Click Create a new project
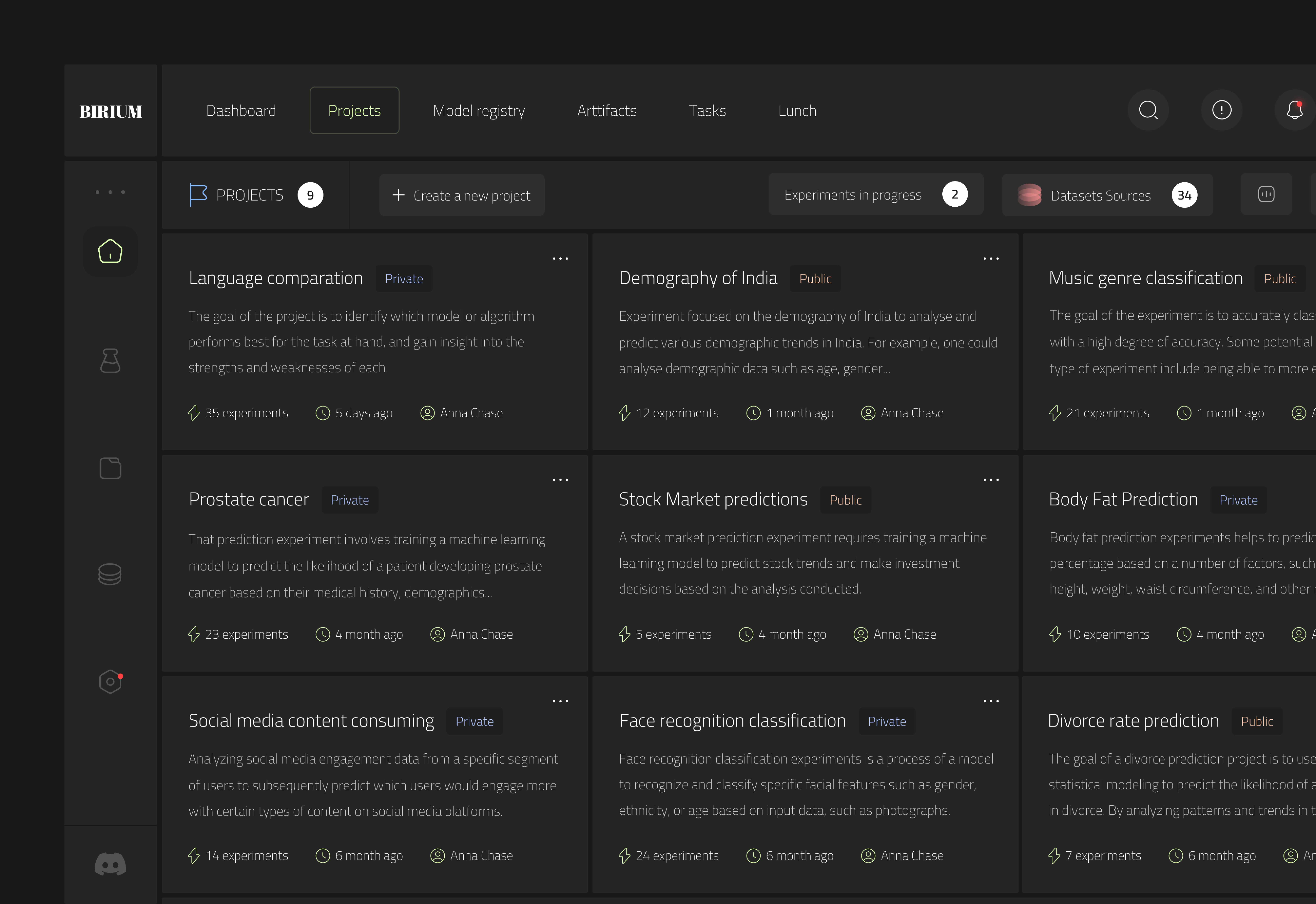The image size is (1316, 904). point(461,195)
